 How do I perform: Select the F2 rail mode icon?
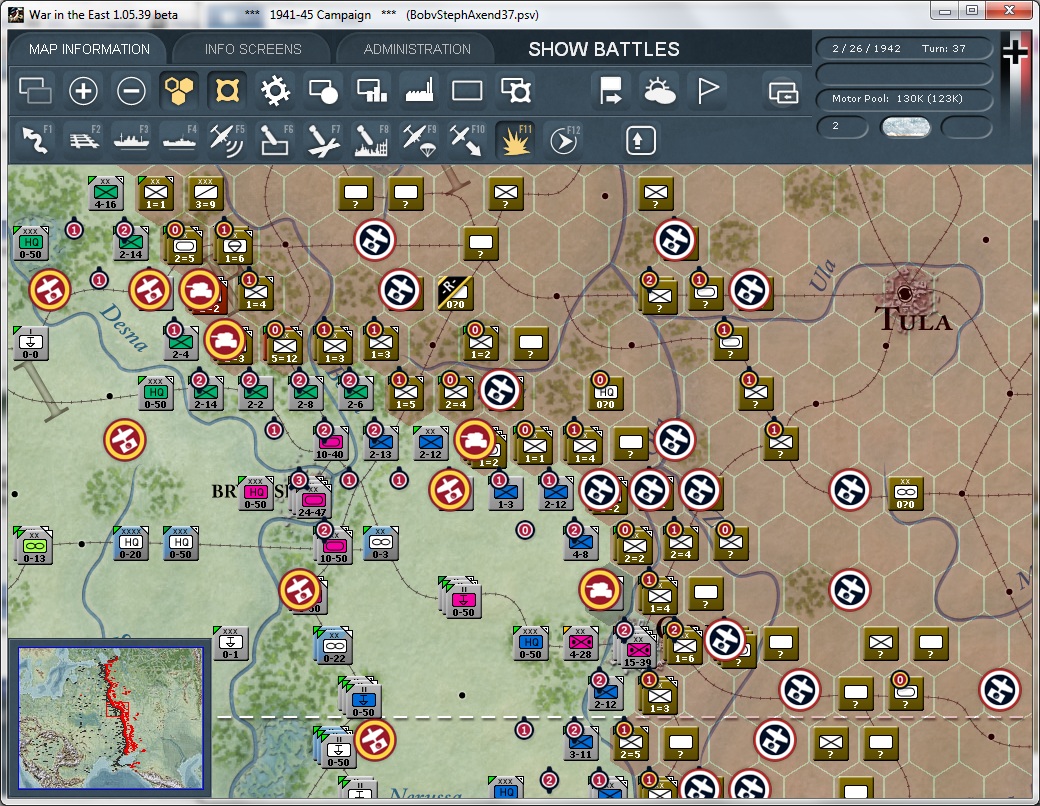(83, 140)
